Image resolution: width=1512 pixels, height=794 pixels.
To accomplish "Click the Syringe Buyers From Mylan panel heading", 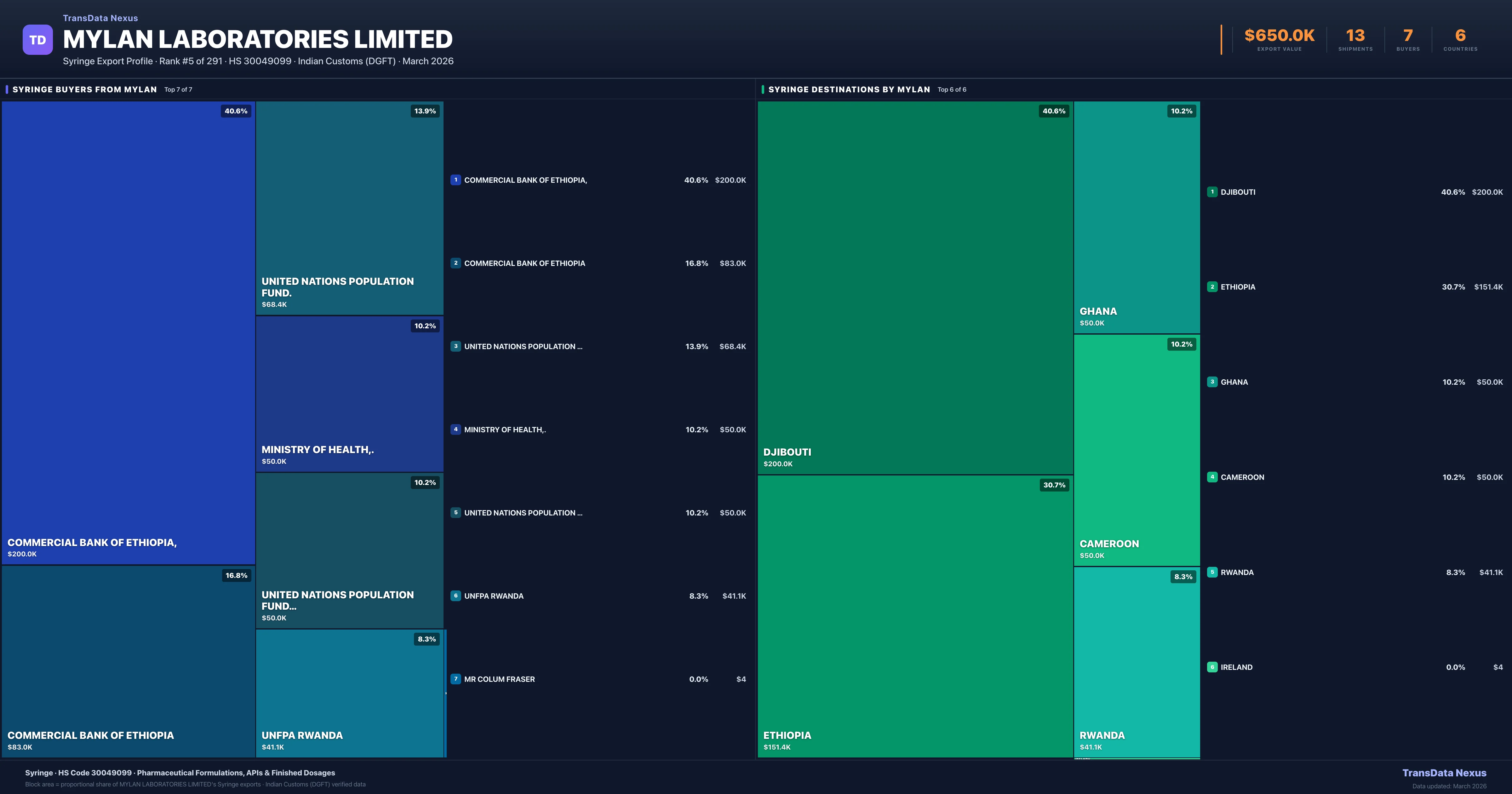I will [84, 89].
